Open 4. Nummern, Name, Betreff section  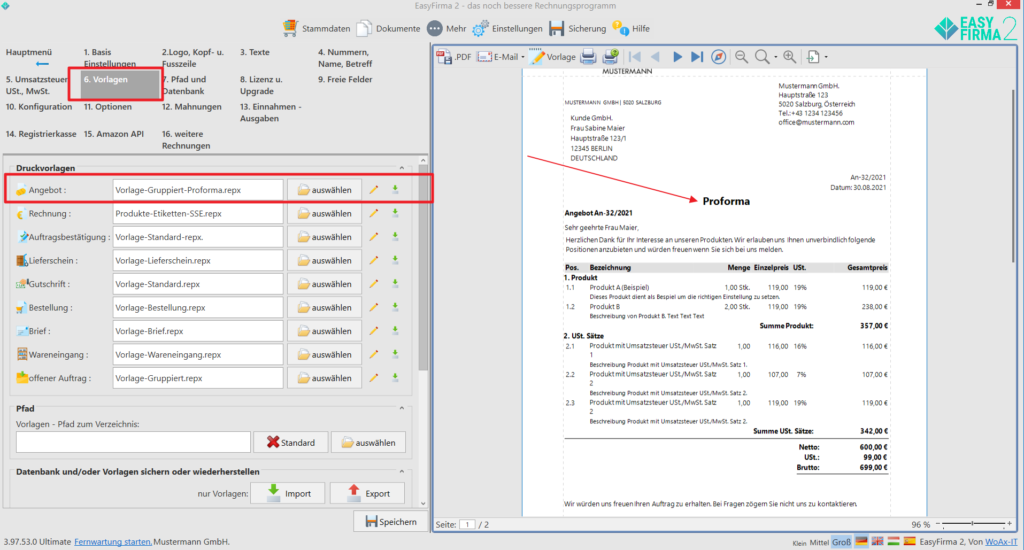(x=345, y=57)
